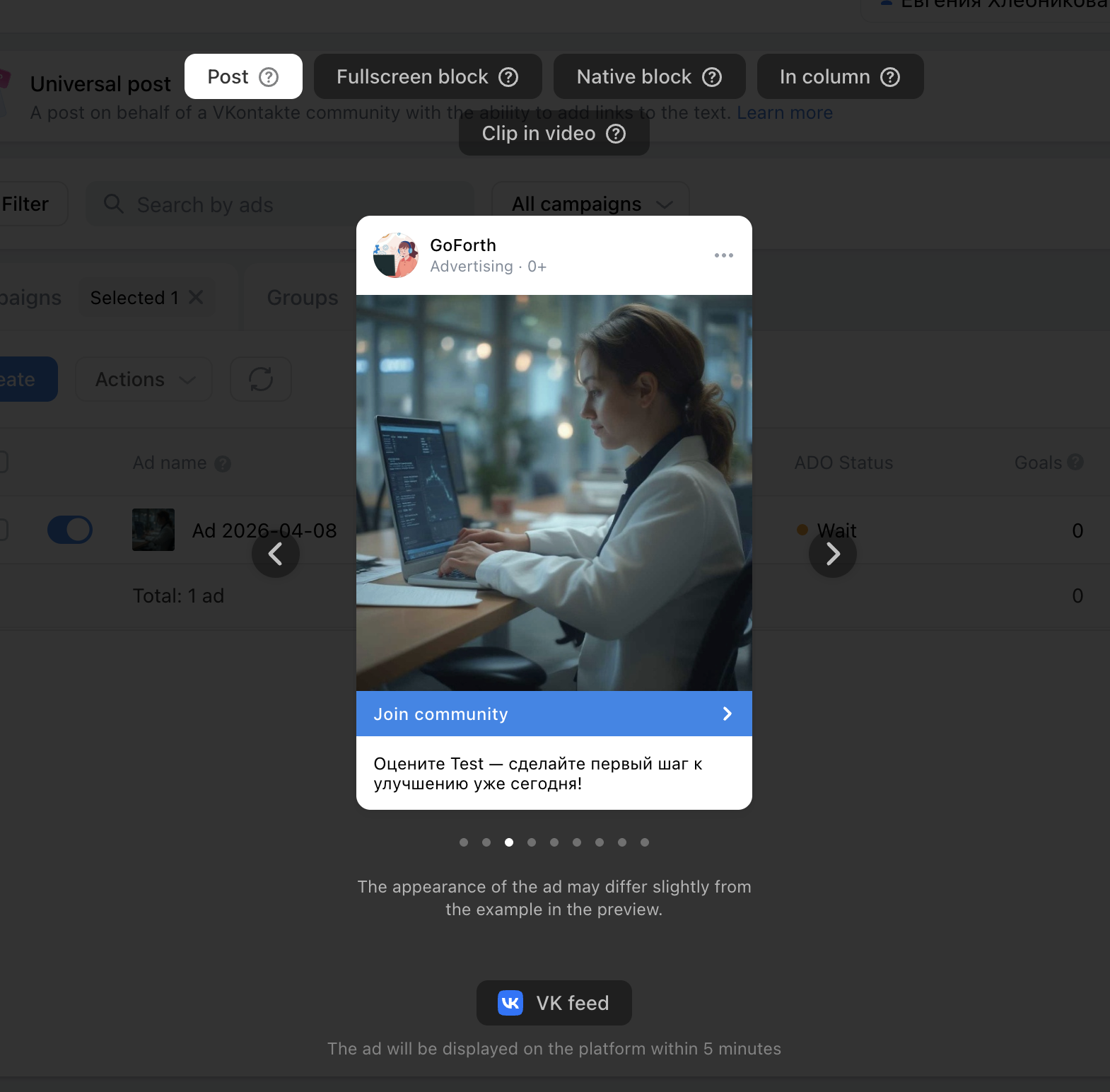This screenshot has height=1092, width=1110.
Task: Open the Learn more link
Action: [x=785, y=113]
